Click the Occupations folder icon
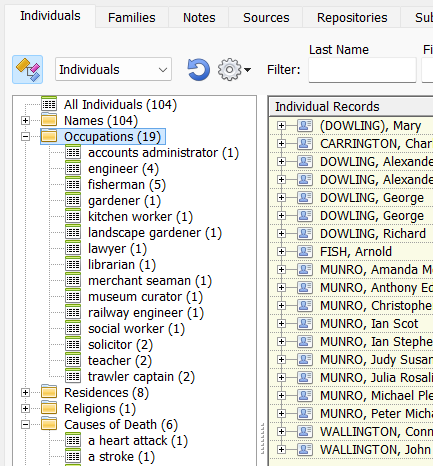 pyautogui.click(x=49, y=136)
